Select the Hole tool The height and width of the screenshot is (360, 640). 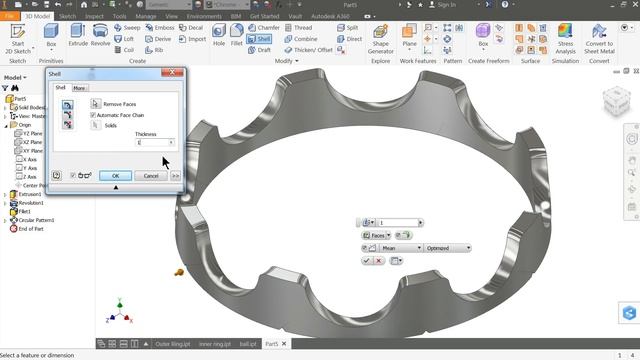pyautogui.click(x=219, y=35)
